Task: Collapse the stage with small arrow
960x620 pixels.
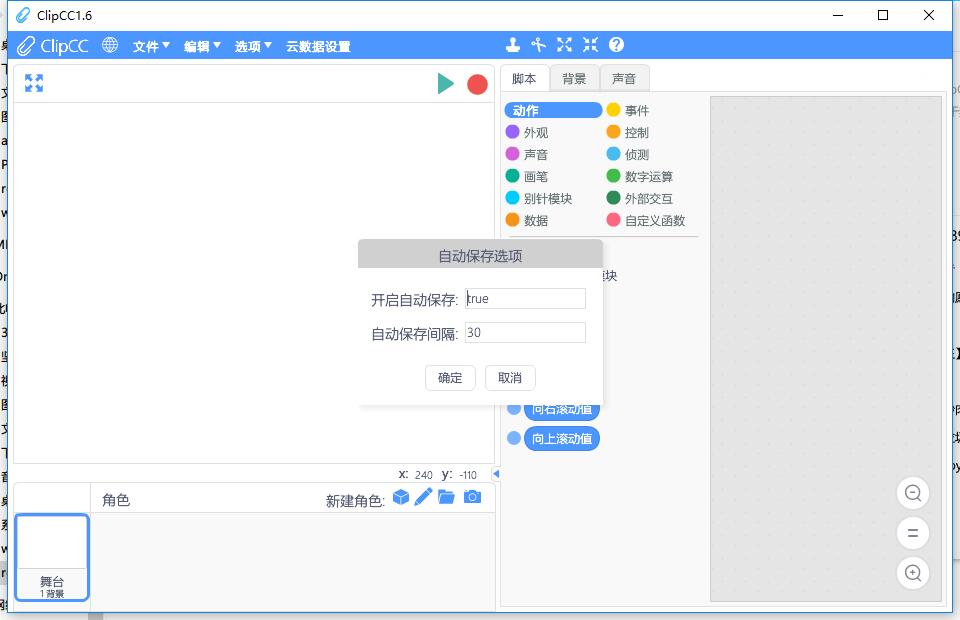Action: [x=497, y=474]
